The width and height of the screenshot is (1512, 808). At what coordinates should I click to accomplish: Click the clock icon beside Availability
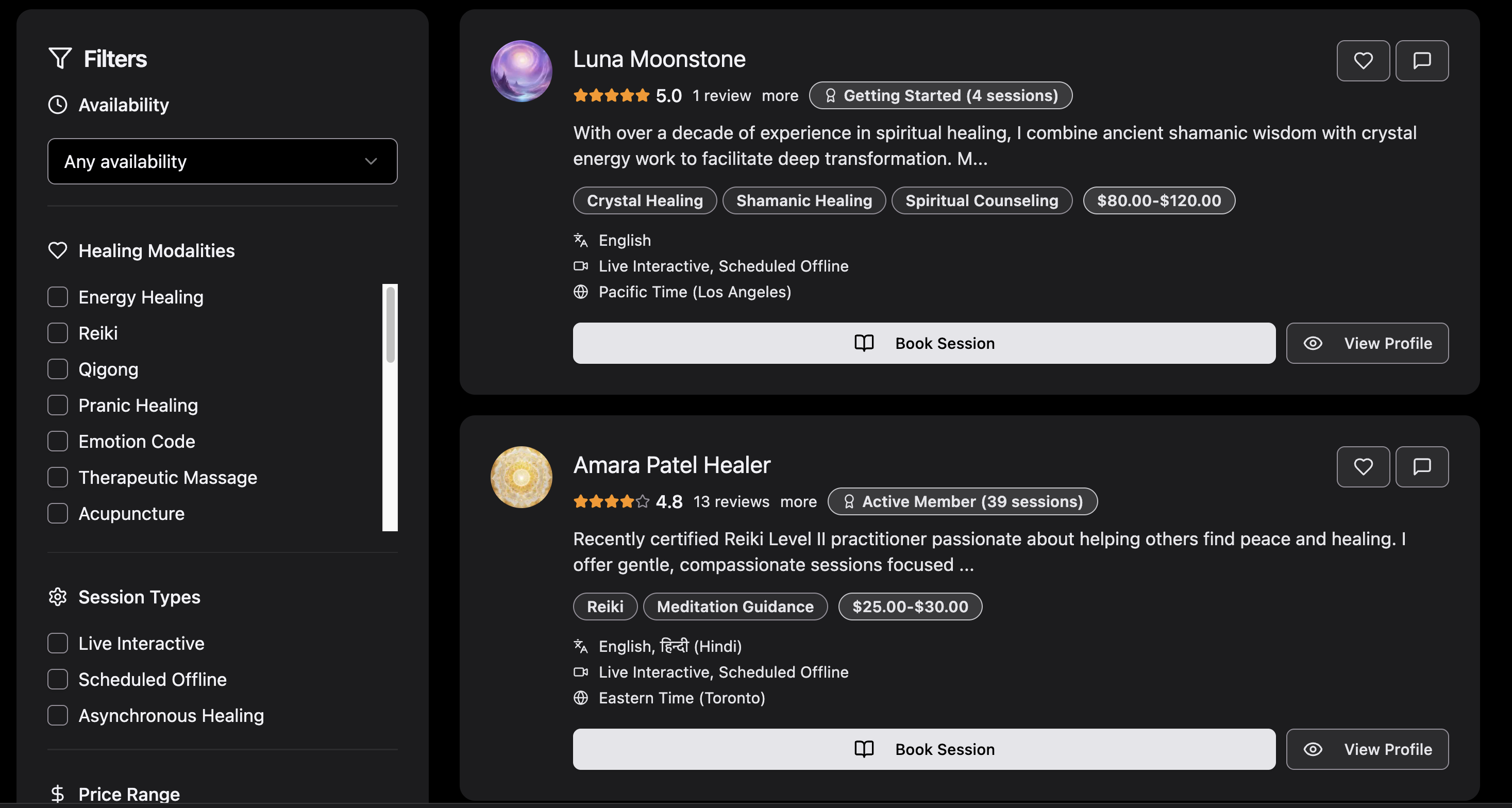[58, 105]
